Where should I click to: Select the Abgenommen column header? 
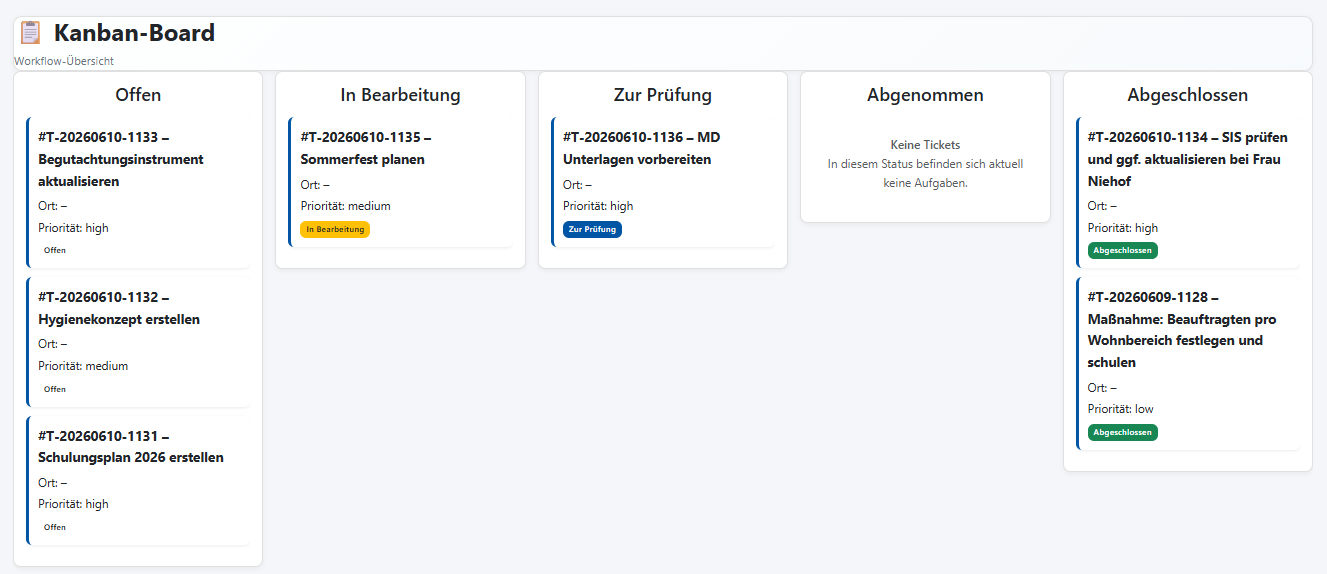[x=925, y=95]
